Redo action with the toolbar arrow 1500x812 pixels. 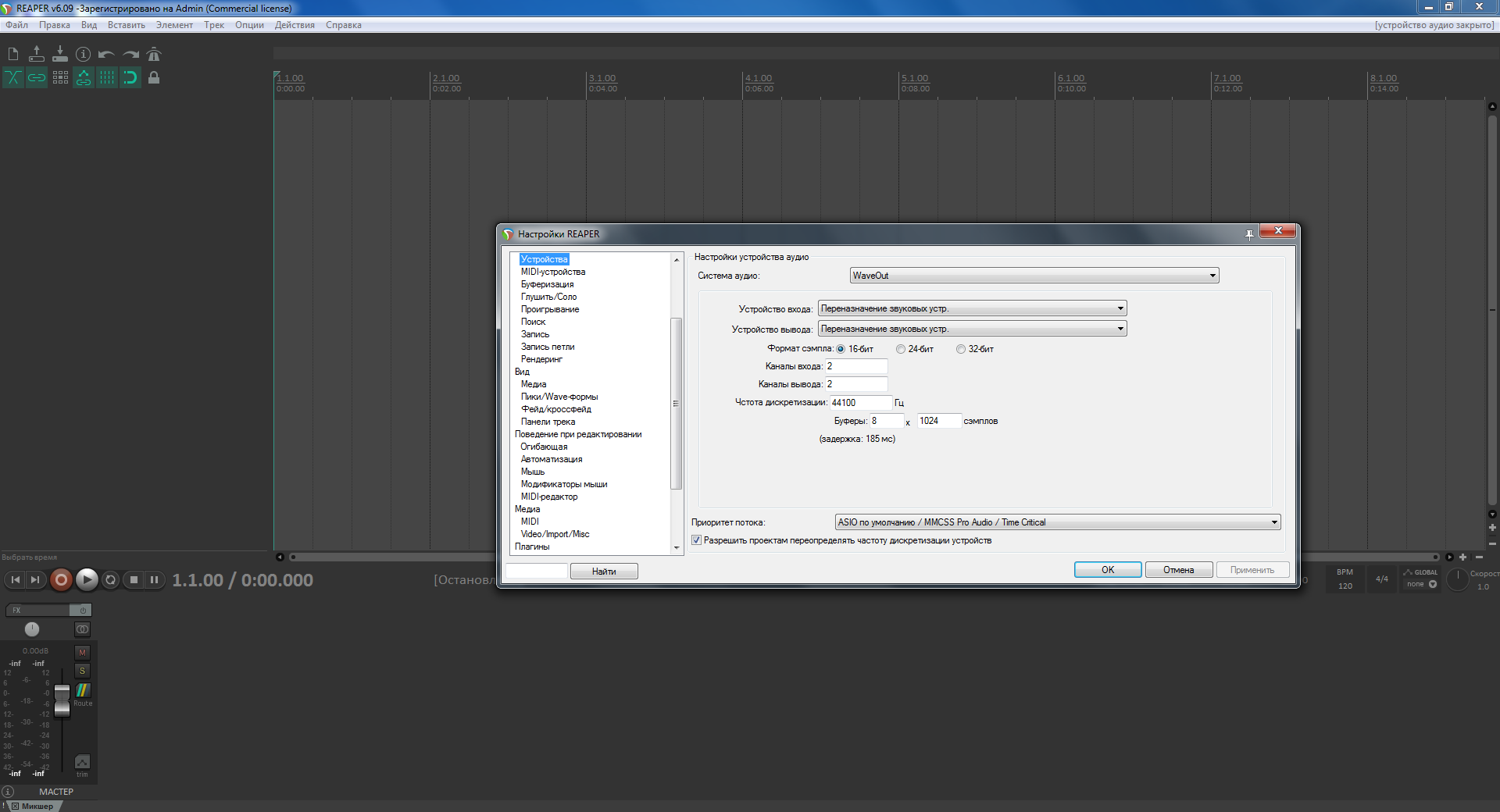click(130, 54)
